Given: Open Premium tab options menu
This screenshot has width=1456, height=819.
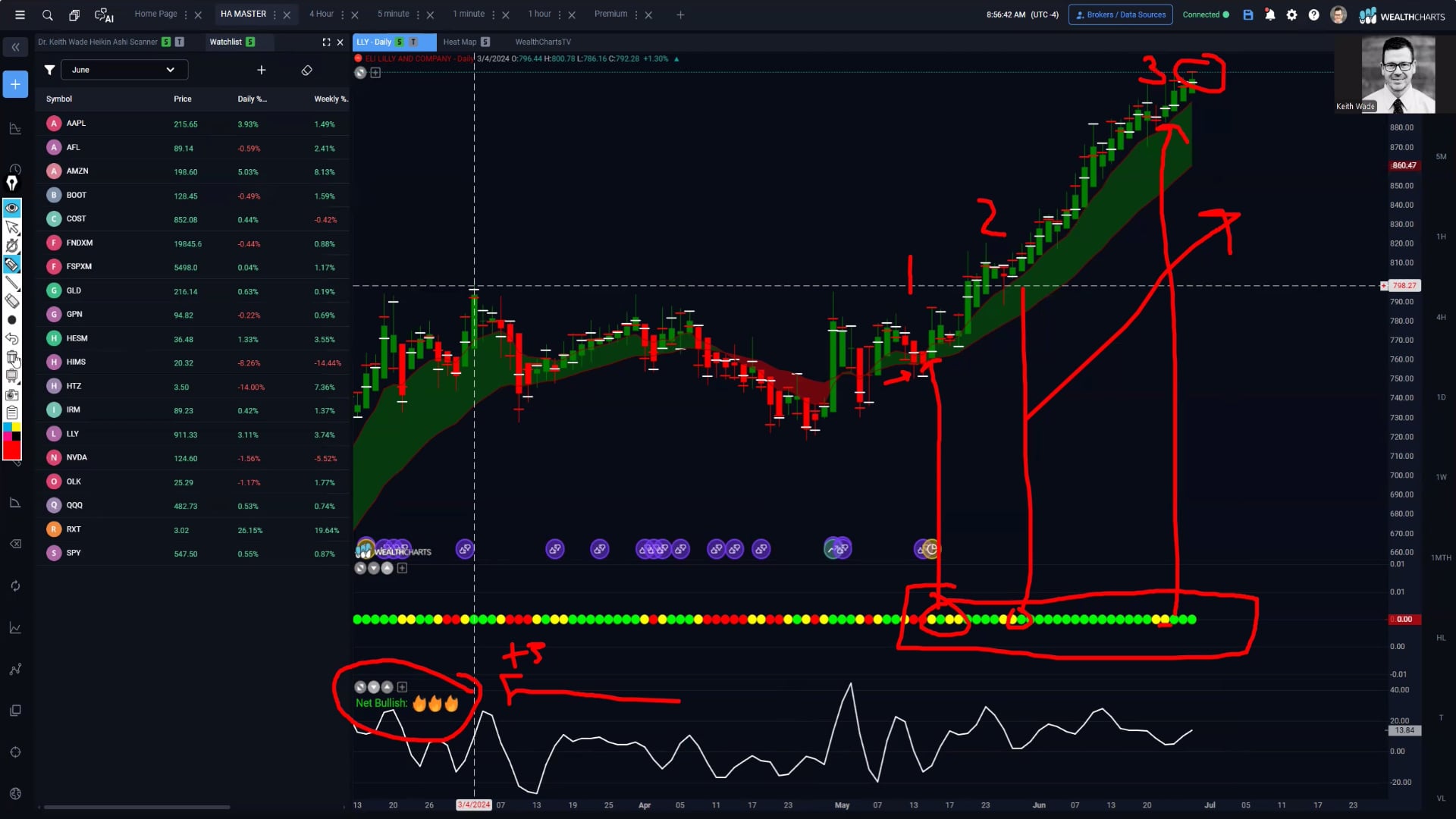Looking at the screenshot, I should 636,14.
